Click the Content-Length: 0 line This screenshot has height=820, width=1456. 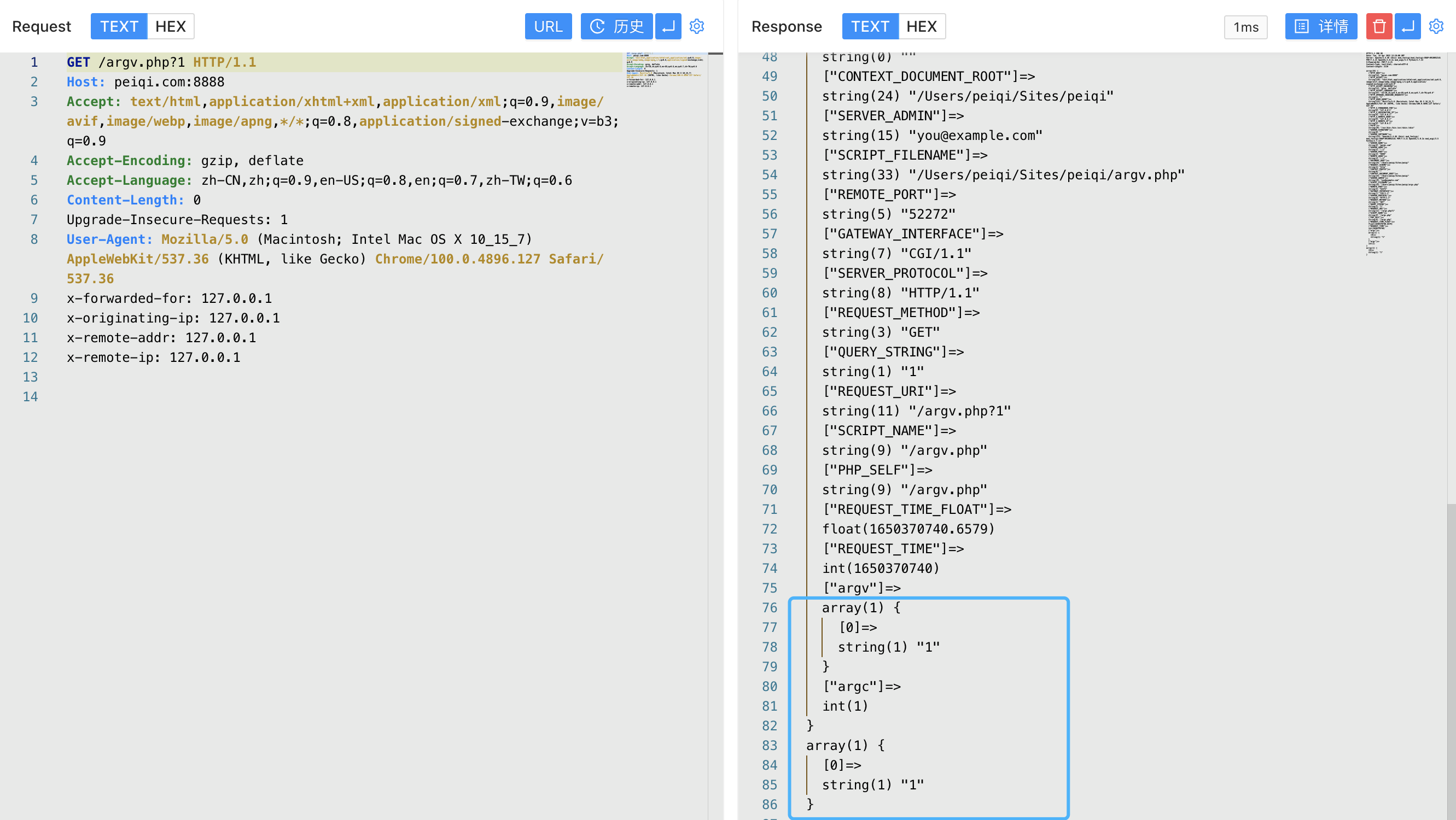coord(134,200)
